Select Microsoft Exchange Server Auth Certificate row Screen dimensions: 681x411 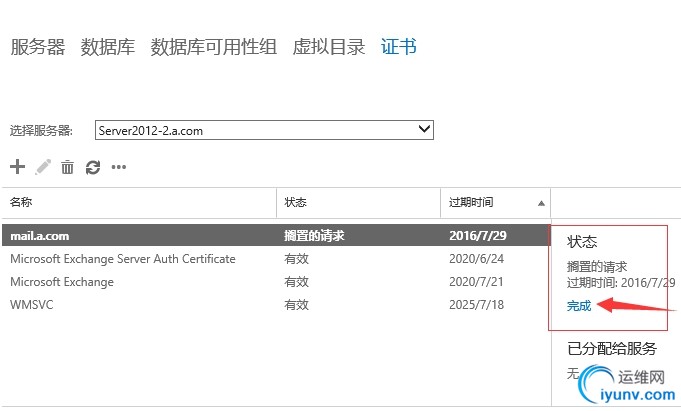pos(276,259)
